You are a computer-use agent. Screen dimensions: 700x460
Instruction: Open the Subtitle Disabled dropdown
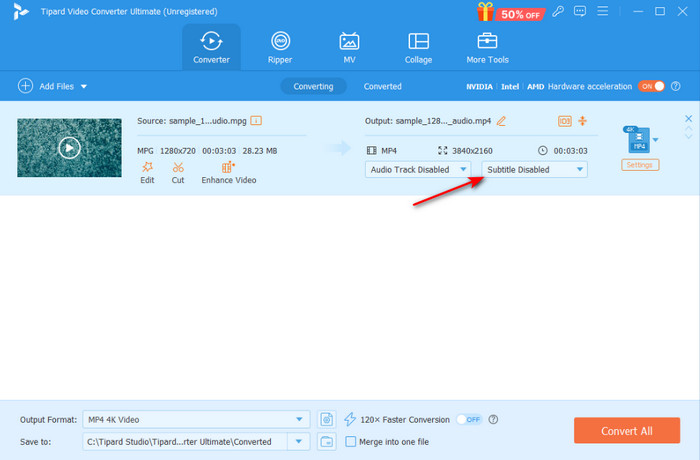(x=534, y=170)
